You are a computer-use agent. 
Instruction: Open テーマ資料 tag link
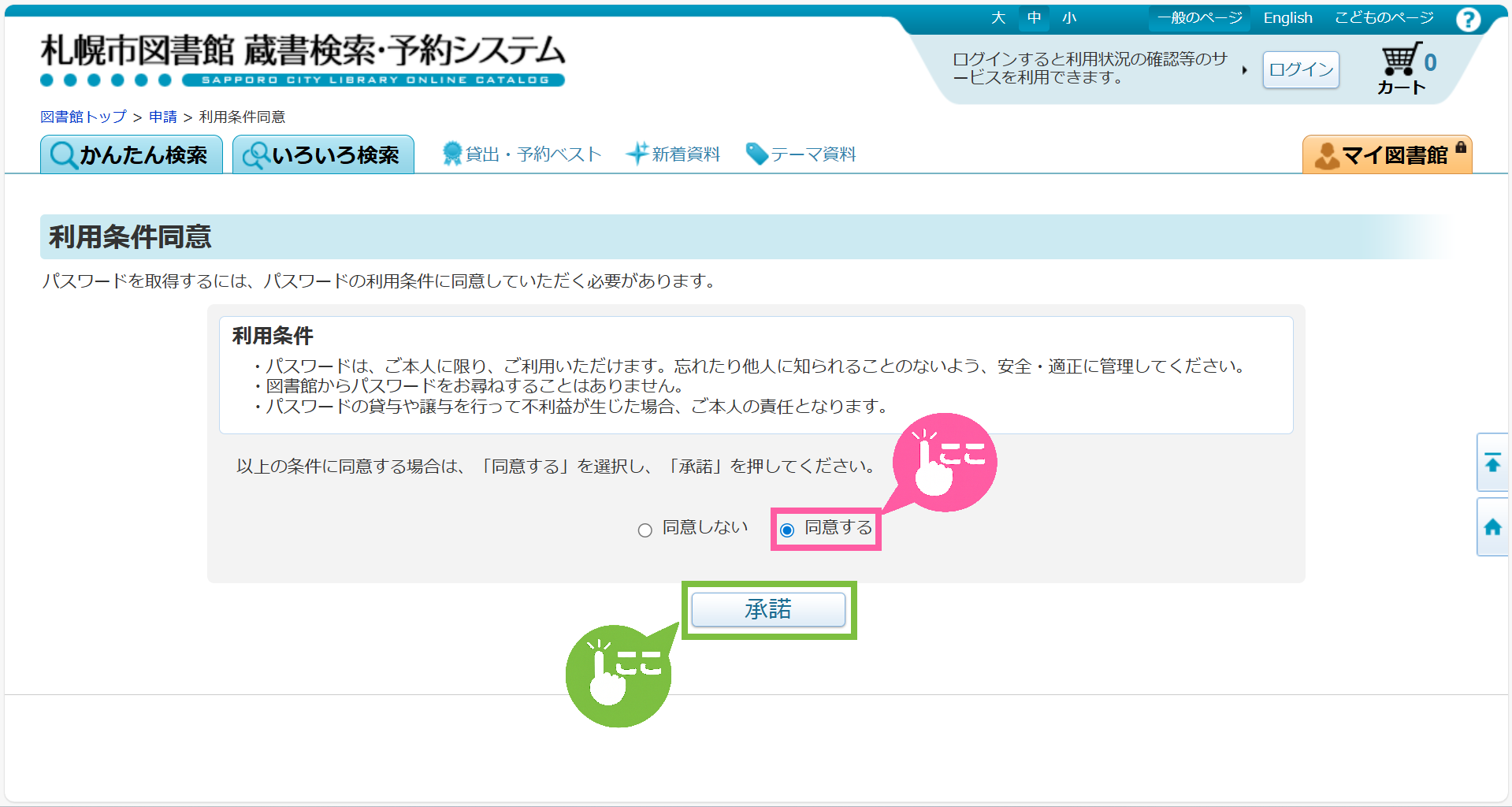pos(801,154)
